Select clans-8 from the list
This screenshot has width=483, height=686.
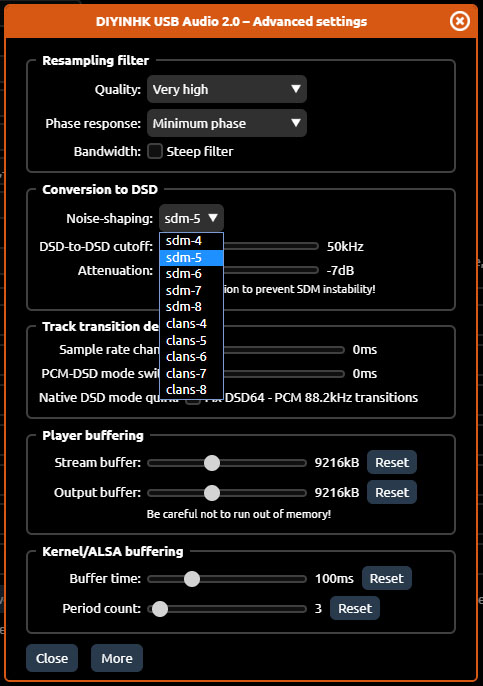192,390
